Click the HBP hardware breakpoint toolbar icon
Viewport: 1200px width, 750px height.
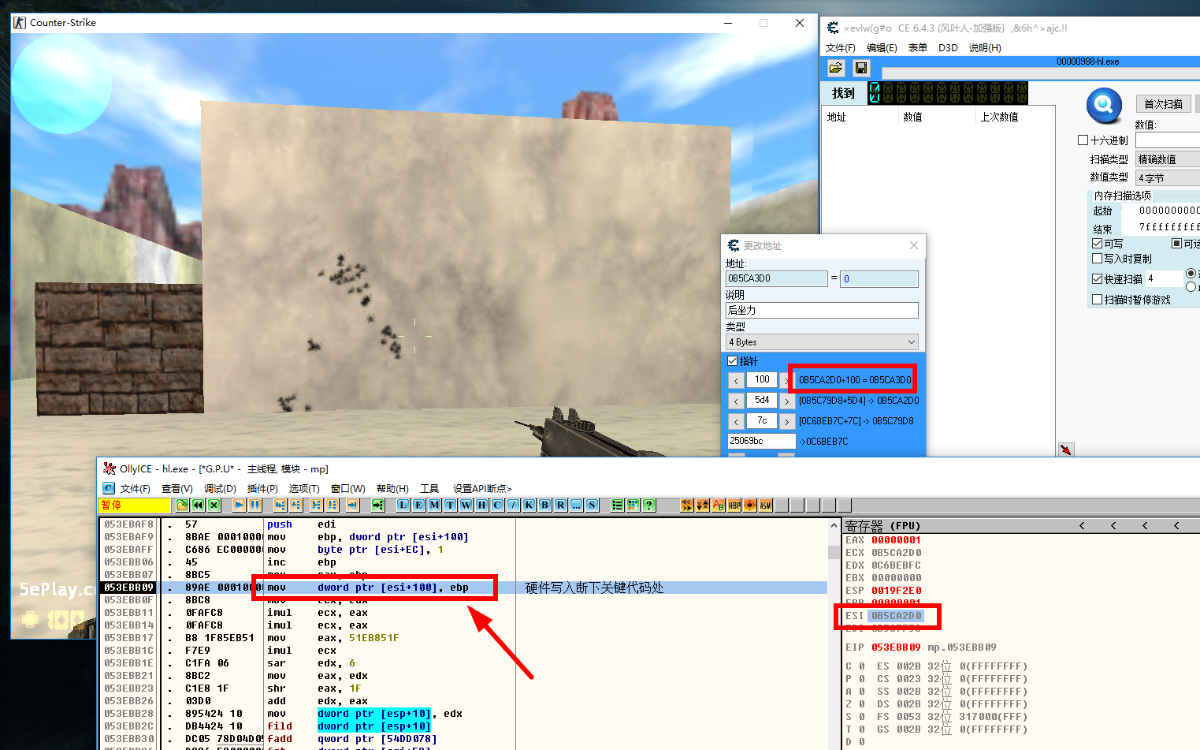[x=735, y=505]
